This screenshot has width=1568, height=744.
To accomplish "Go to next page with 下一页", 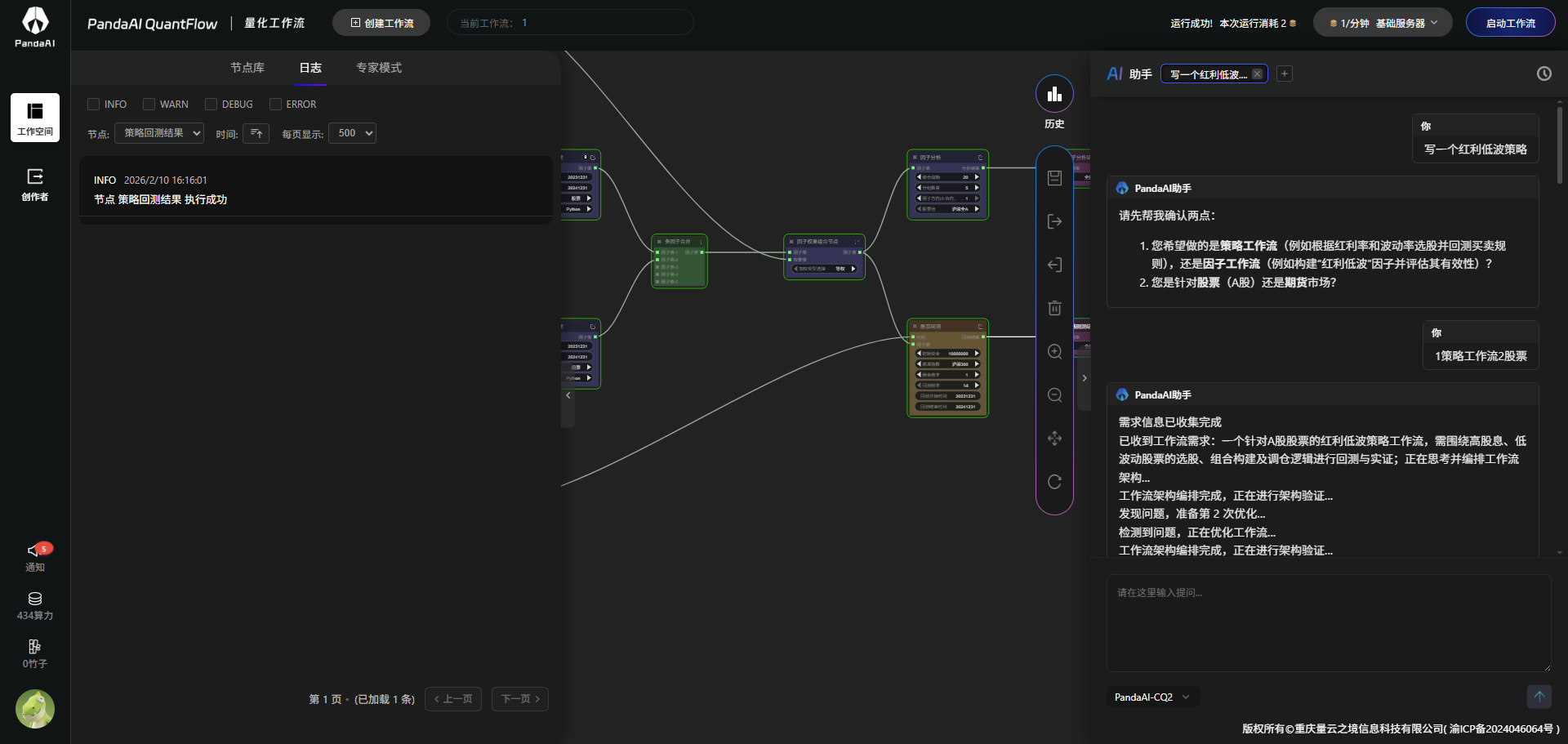I will [520, 699].
